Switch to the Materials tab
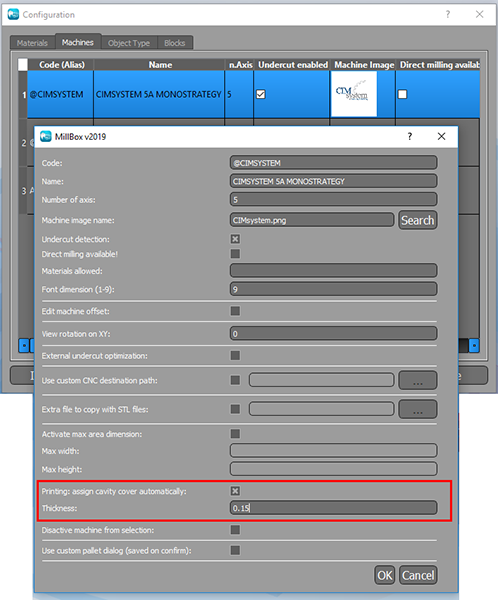 click(x=32, y=43)
